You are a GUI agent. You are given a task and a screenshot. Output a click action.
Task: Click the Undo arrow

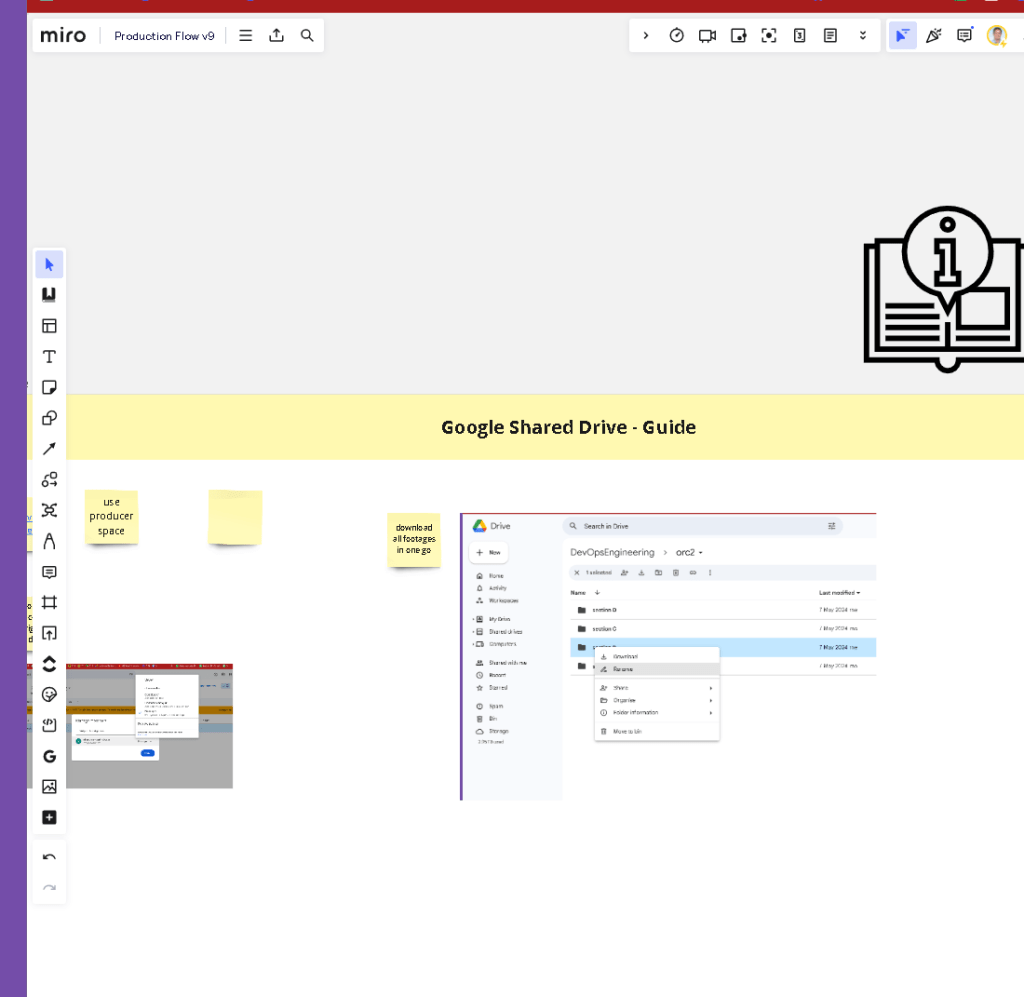coord(49,857)
